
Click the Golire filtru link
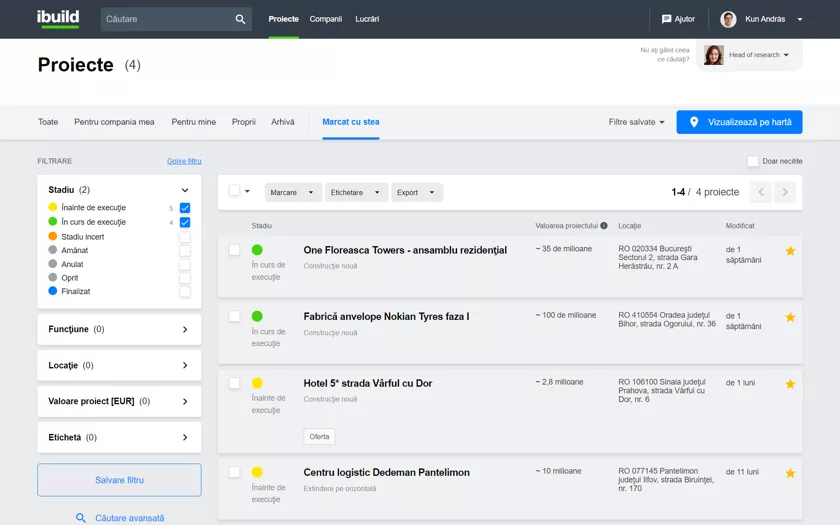pos(184,161)
